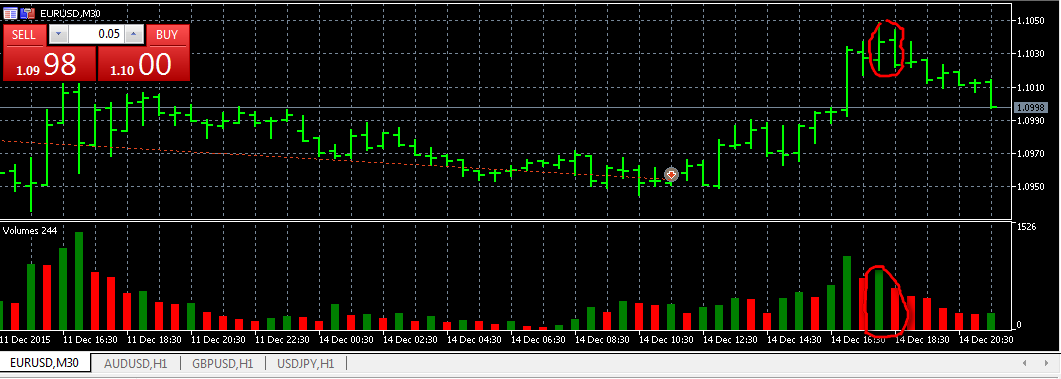This screenshot has height=379, width=1061.
Task: Click the red circled volume bars
Action: pyautogui.click(x=888, y=300)
